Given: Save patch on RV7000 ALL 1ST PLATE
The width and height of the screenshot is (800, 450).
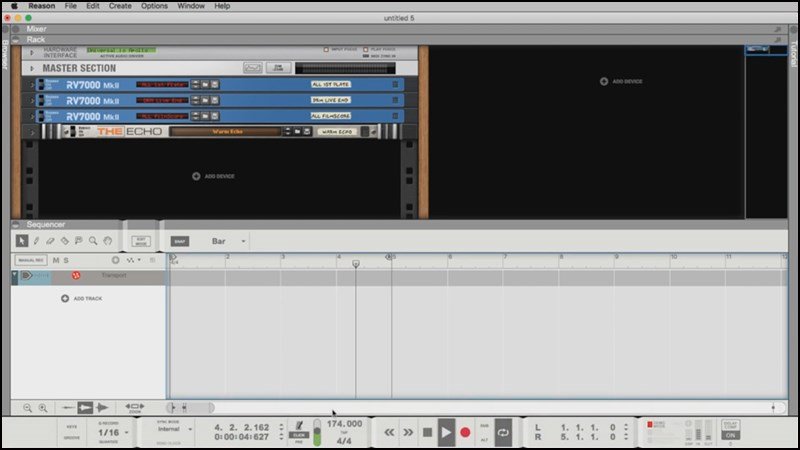Looking at the screenshot, I should [x=215, y=85].
